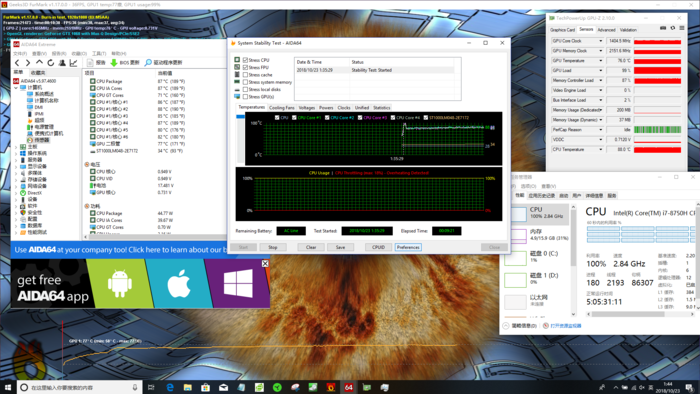Click the PerfCap Reason green bar
700x394 pixels.
(658, 129)
